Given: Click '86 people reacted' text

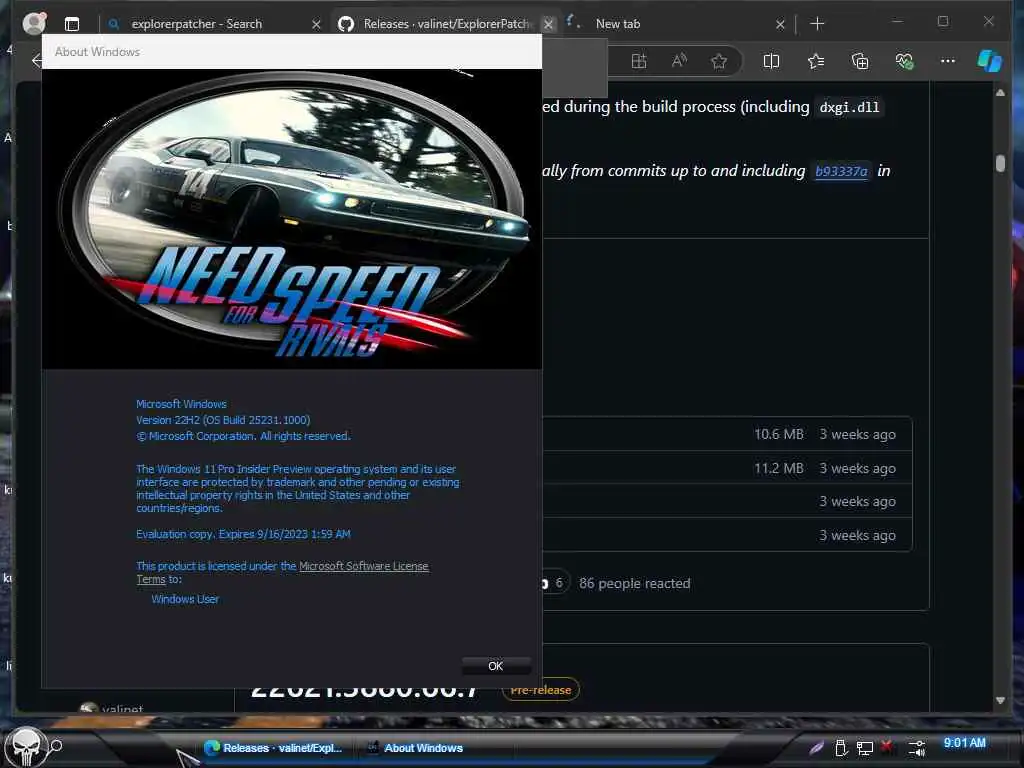Looking at the screenshot, I should pos(634,583).
